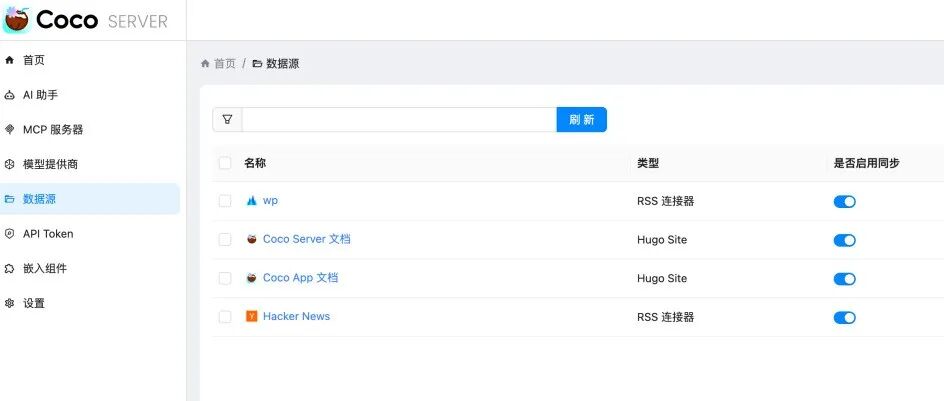Turn off sync for Hacker News
This screenshot has width=944, height=401.
pyautogui.click(x=845, y=317)
